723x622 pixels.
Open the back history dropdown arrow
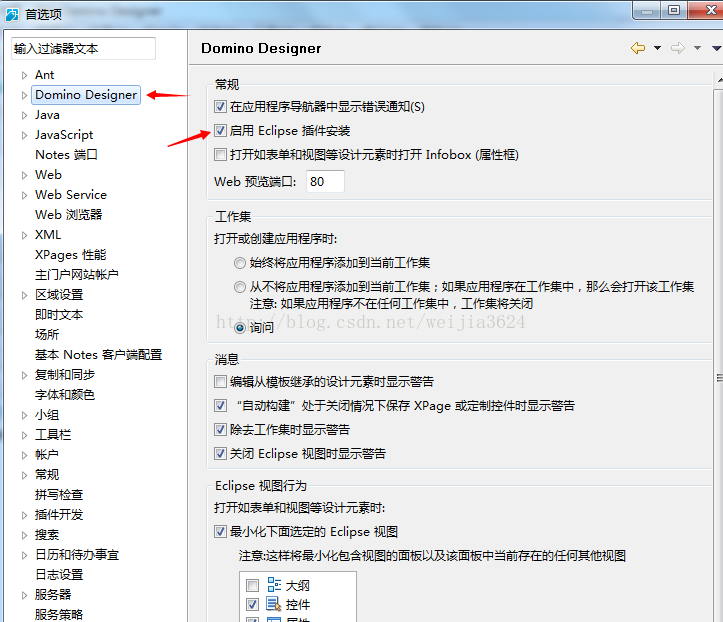[658, 48]
